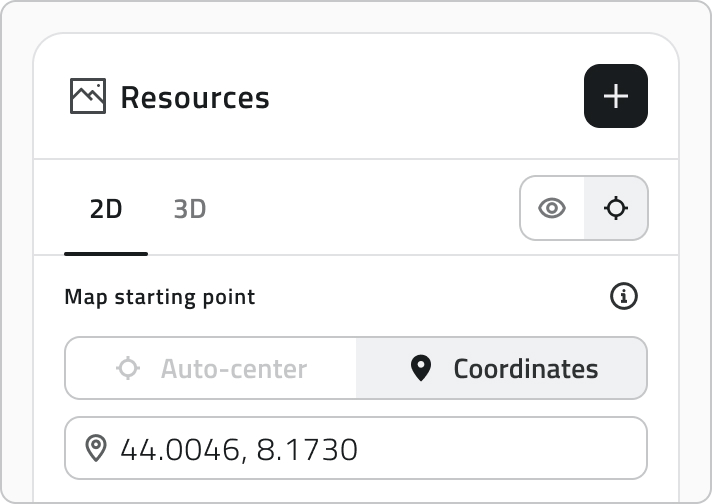Toggle the eye visibility button

(x=552, y=208)
